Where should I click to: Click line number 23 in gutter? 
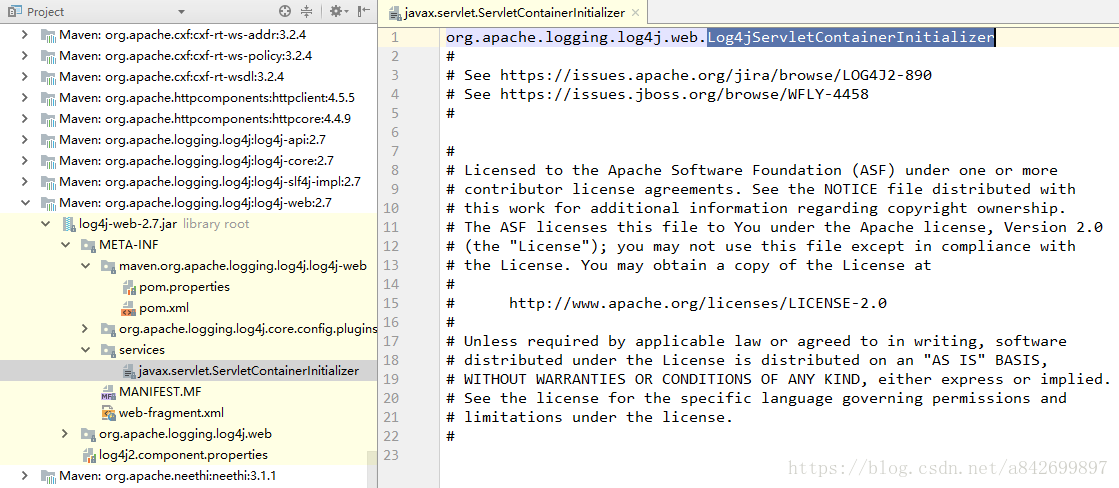(390, 454)
